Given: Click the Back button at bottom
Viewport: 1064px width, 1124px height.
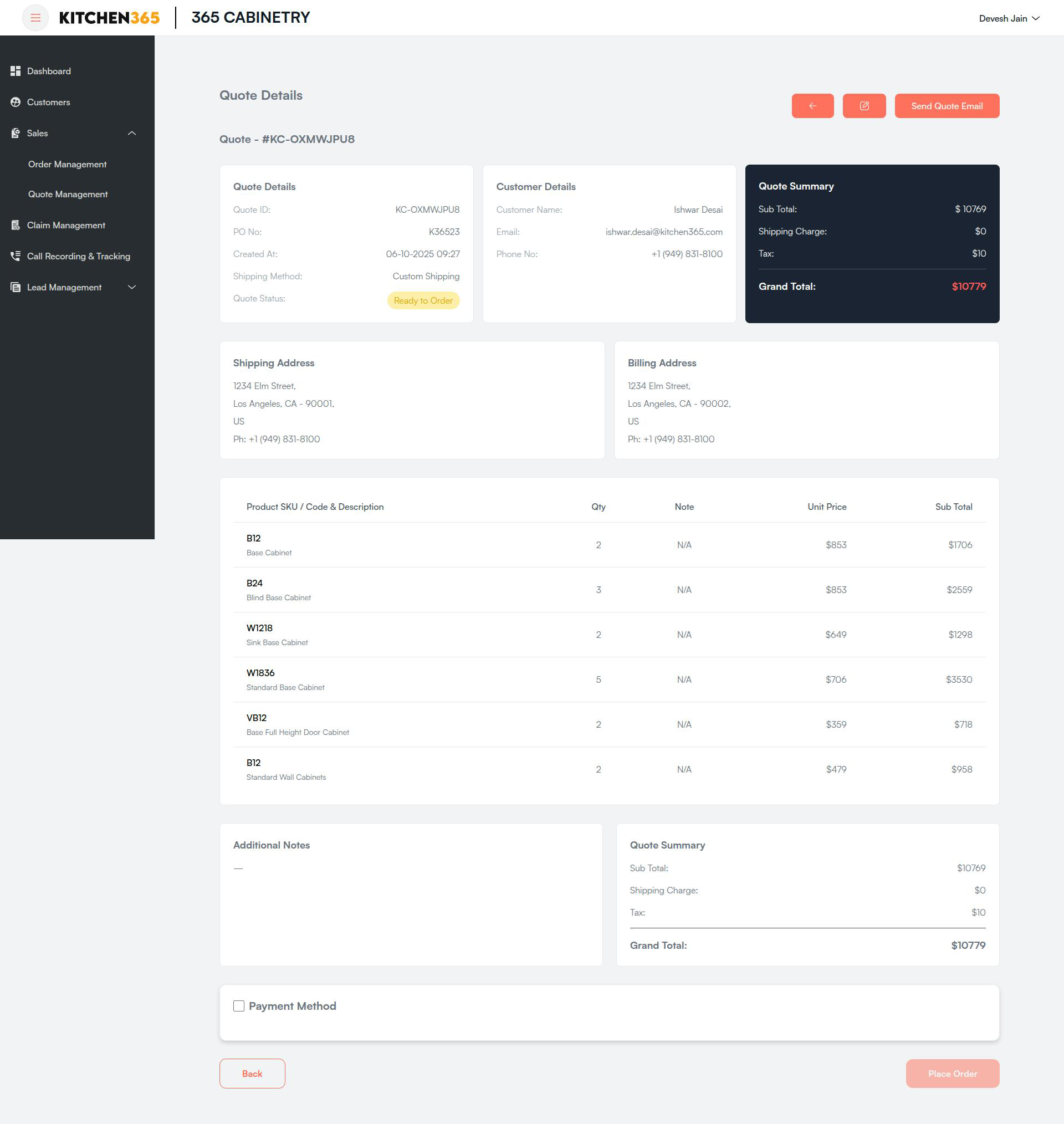Looking at the screenshot, I should tap(252, 1073).
